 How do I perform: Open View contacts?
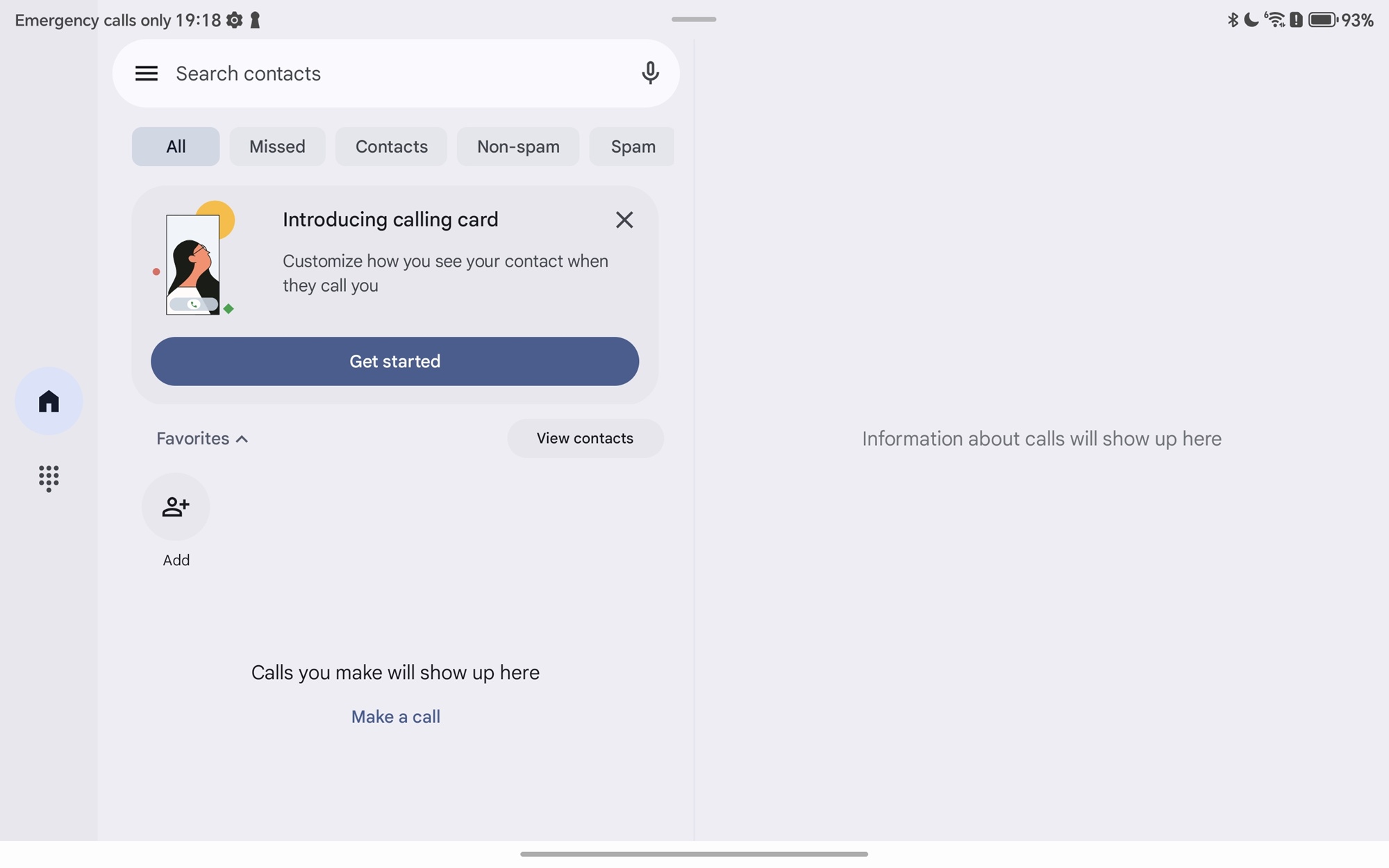[585, 438]
